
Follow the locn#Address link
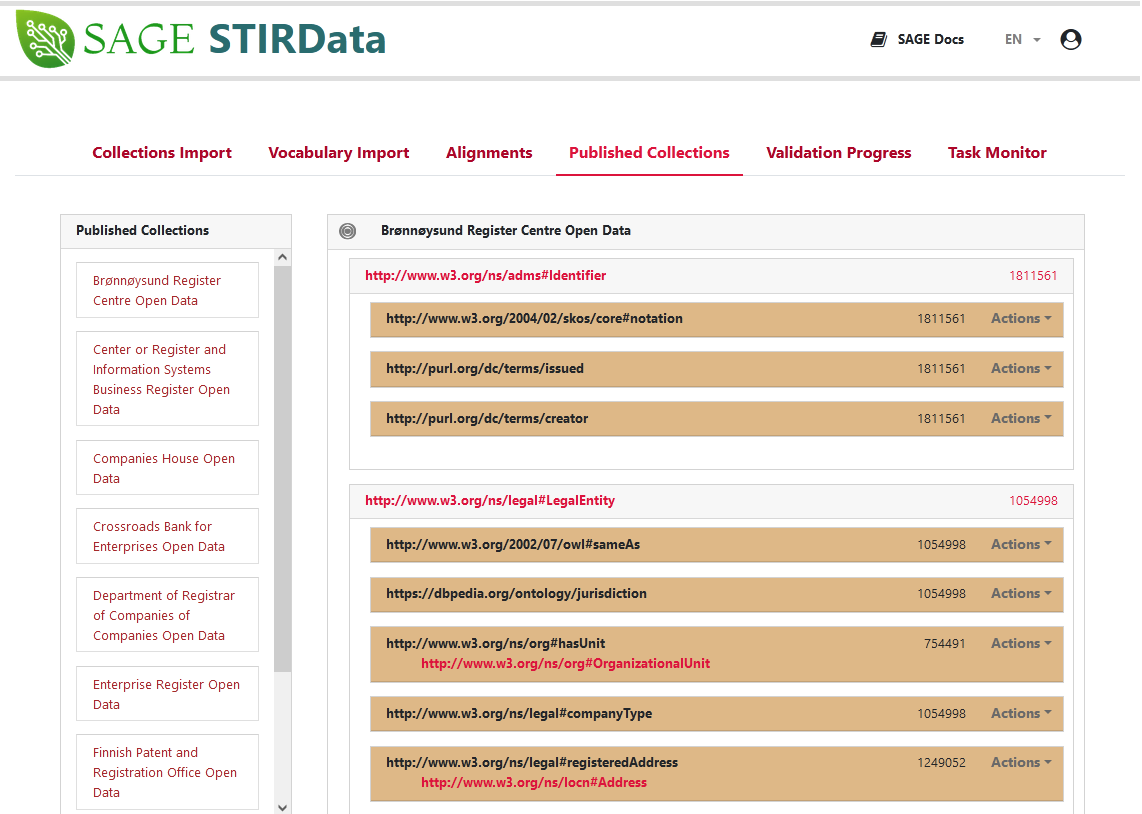click(x=534, y=783)
